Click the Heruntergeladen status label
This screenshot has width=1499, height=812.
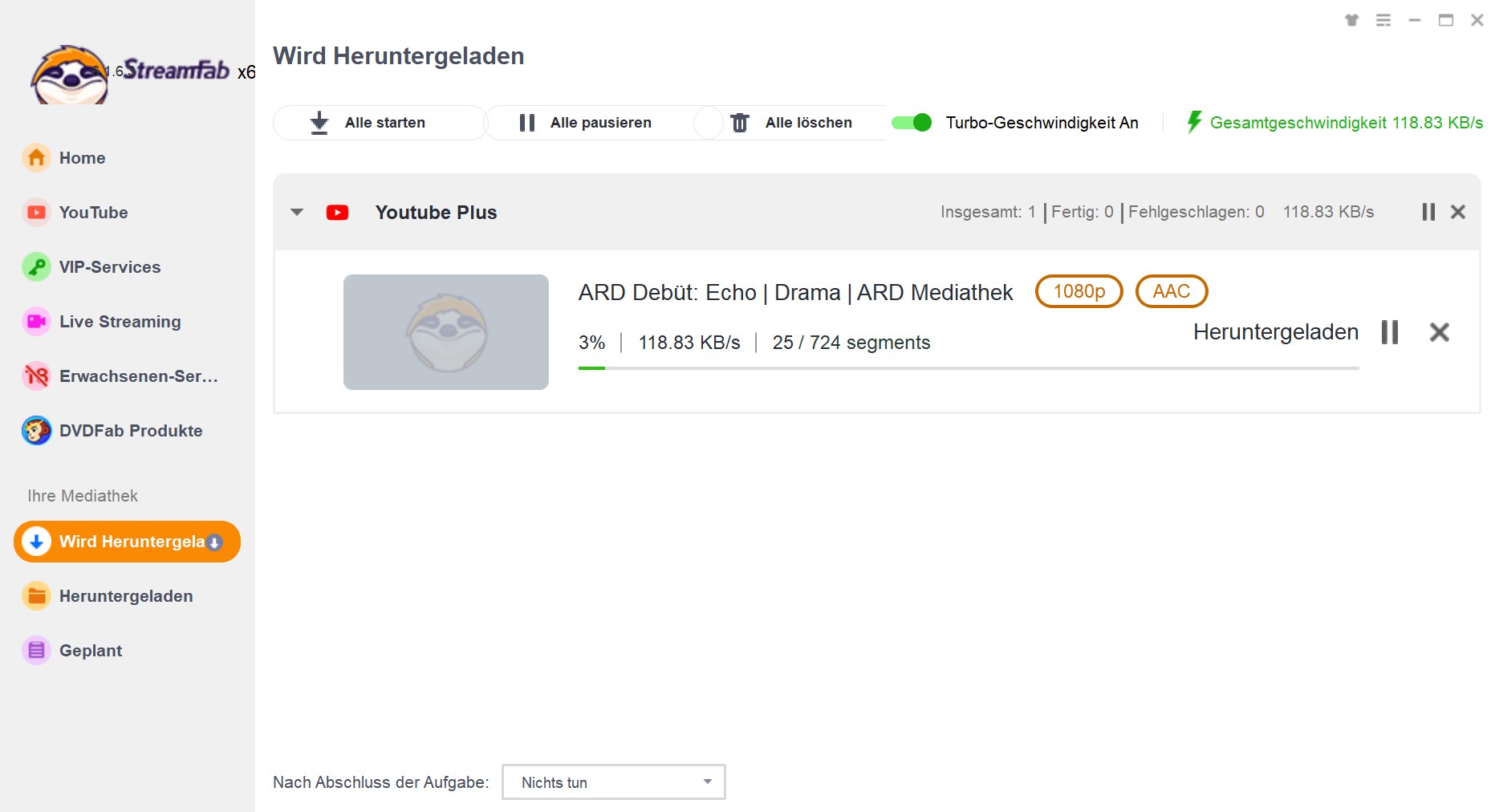[1276, 332]
